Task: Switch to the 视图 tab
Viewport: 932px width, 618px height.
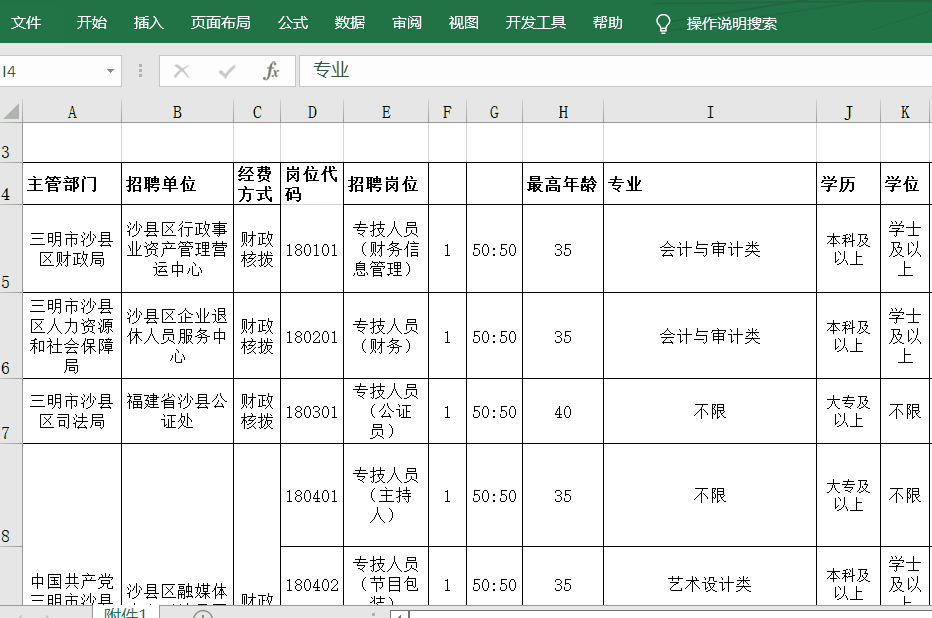Action: click(464, 23)
